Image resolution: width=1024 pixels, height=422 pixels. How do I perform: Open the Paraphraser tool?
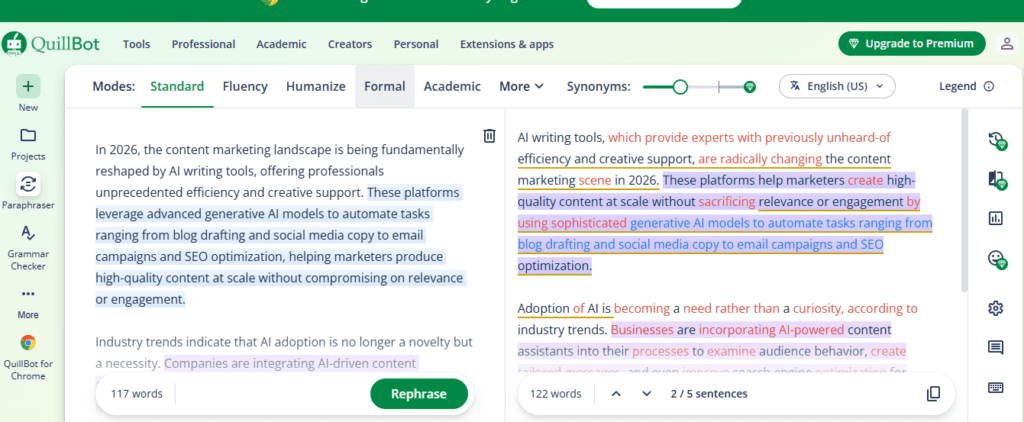pyautogui.click(x=28, y=191)
